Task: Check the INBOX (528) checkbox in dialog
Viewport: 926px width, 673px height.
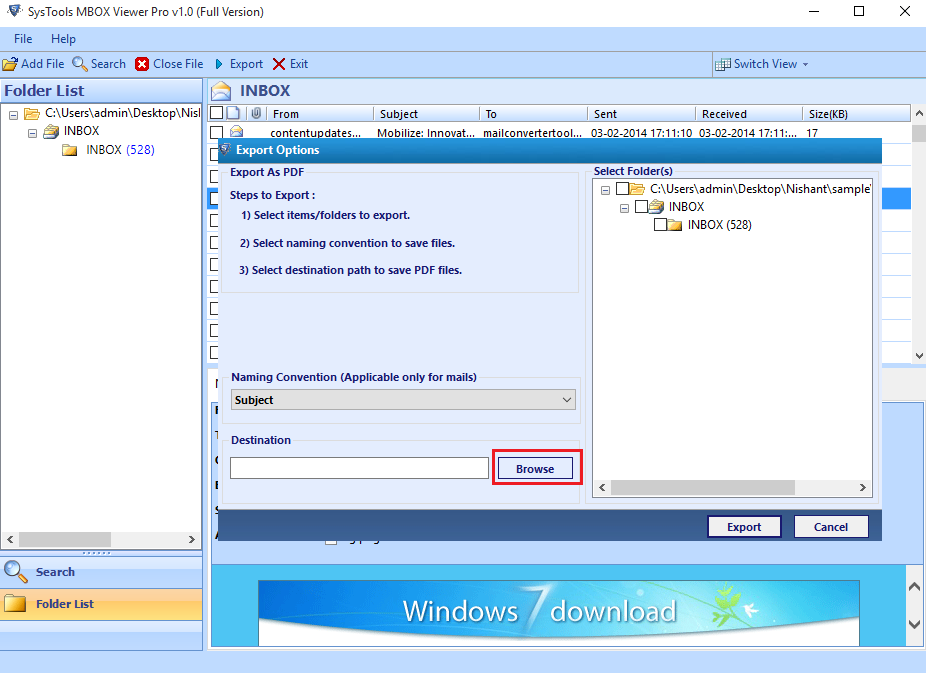Action: 660,224
